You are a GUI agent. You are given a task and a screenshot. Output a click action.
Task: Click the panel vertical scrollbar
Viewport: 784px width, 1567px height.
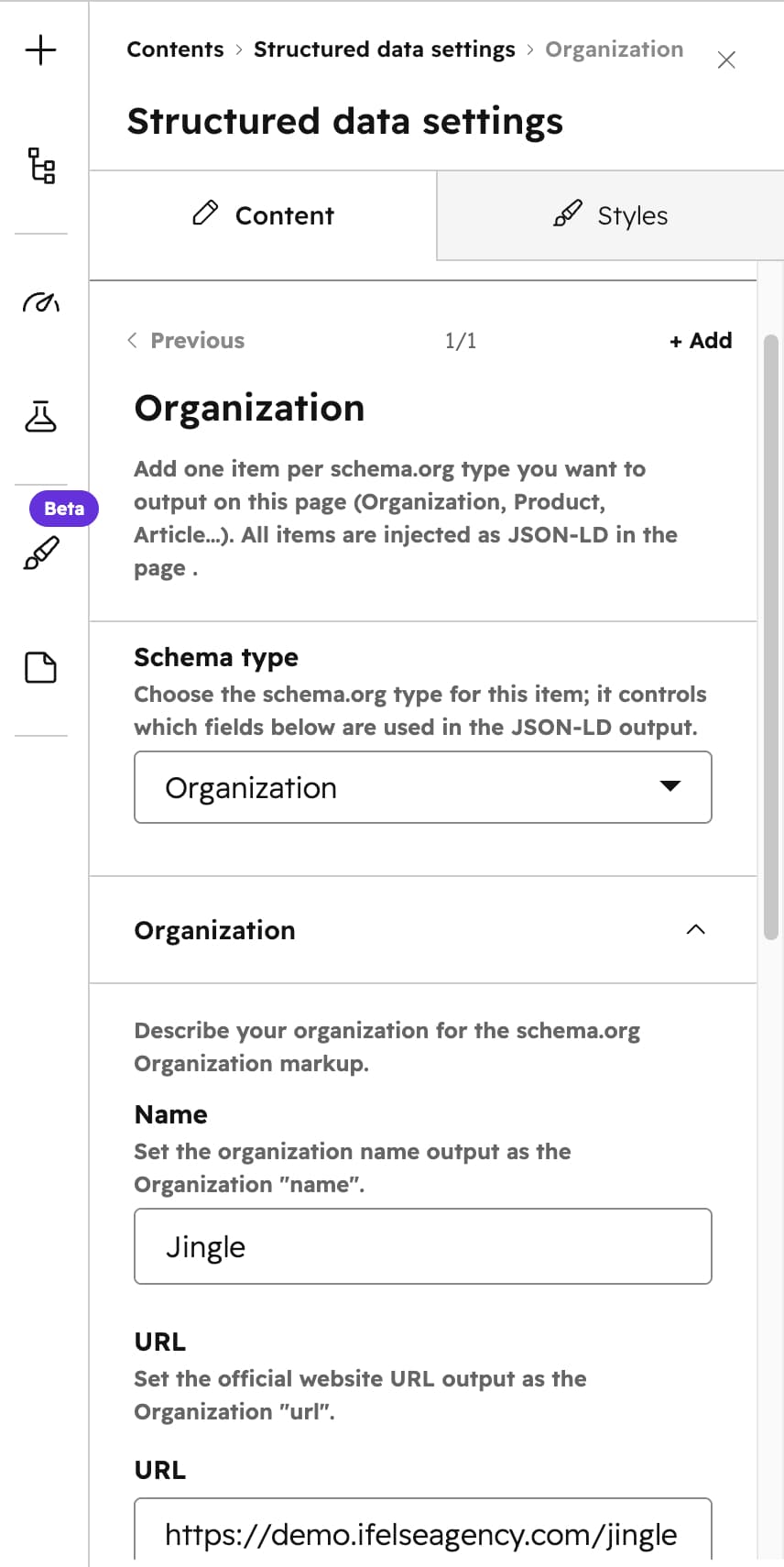[x=771, y=637]
